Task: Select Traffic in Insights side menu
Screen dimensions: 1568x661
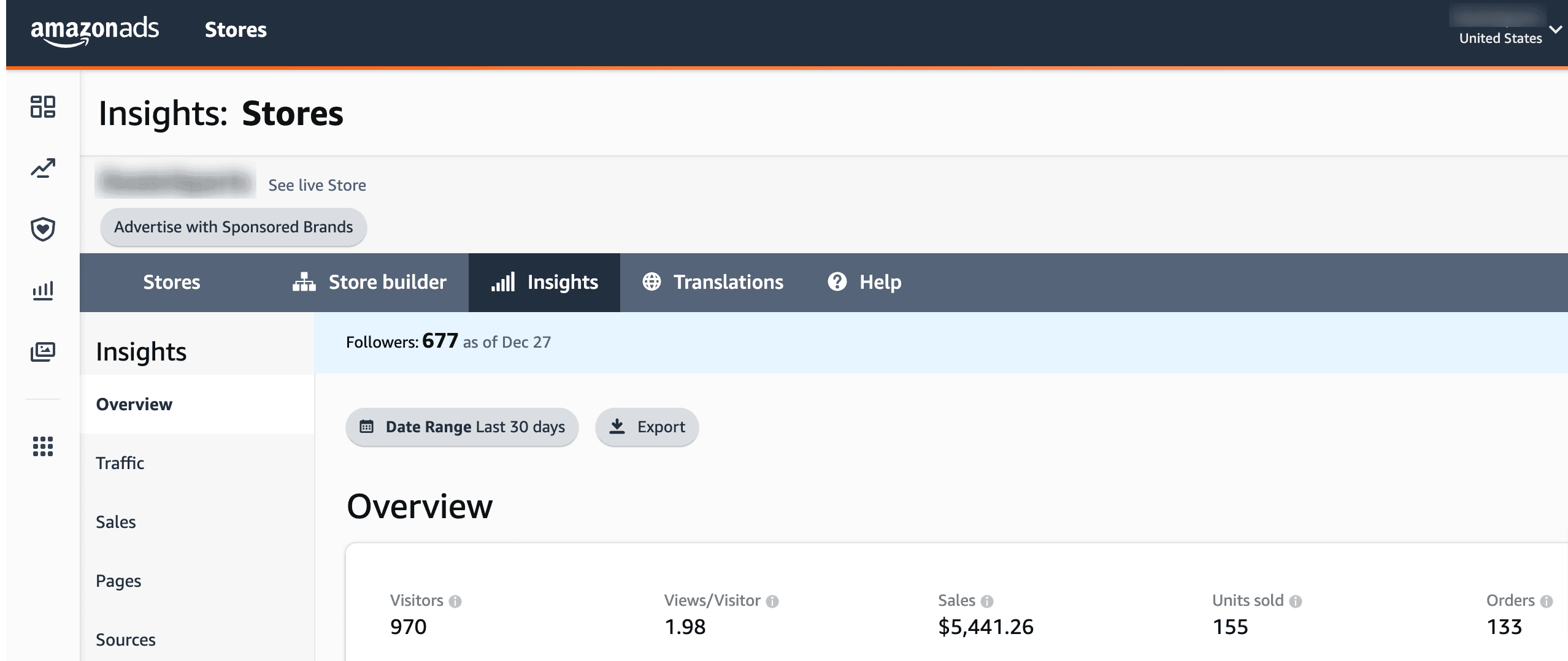Action: 197,463
